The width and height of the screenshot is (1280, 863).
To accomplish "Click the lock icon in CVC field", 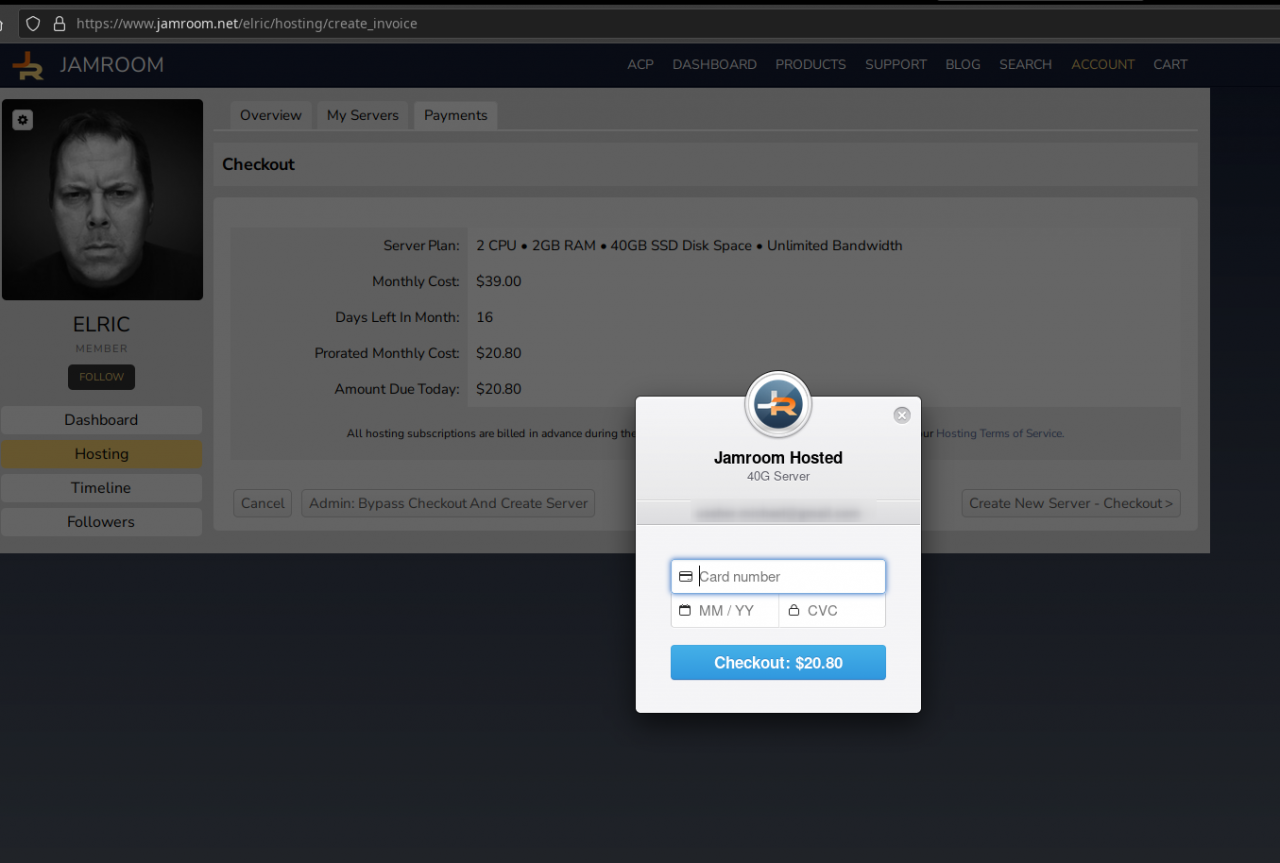I will pos(794,611).
